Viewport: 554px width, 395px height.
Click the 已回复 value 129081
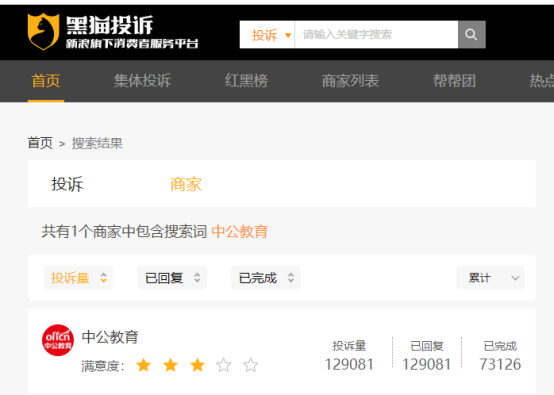427,364
